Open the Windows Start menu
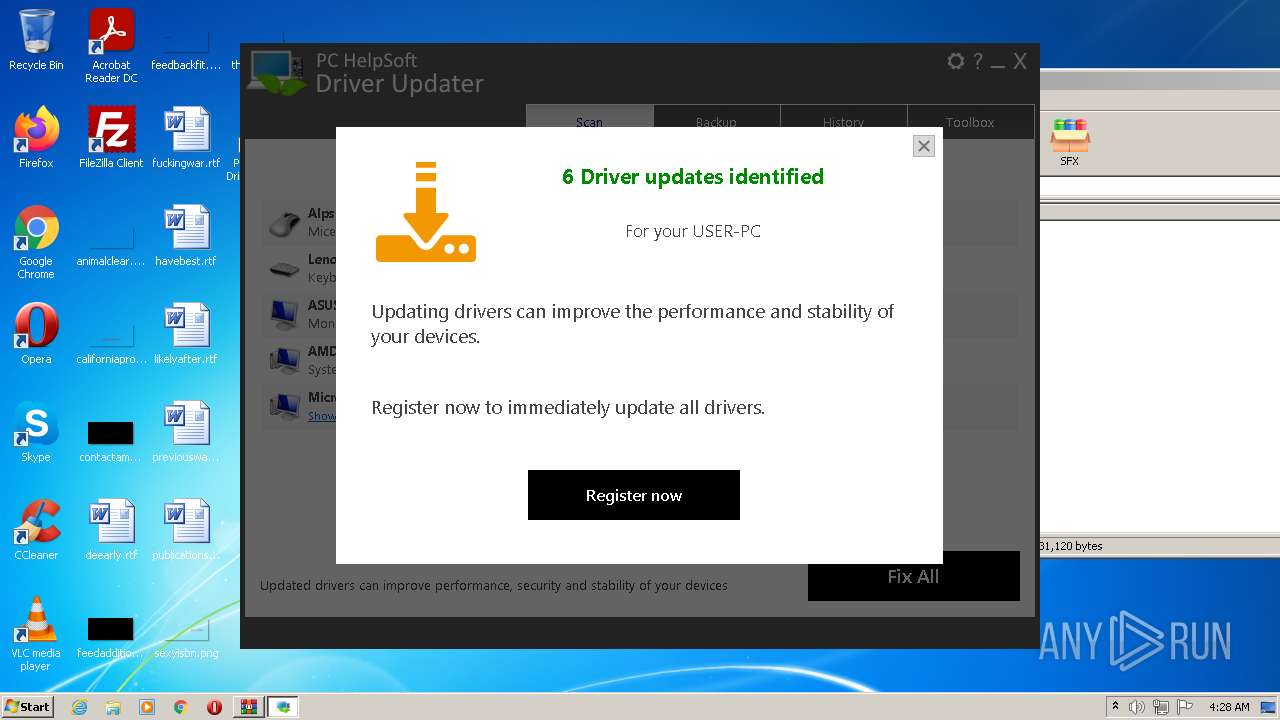The width and height of the screenshot is (1280, 720). [x=27, y=706]
